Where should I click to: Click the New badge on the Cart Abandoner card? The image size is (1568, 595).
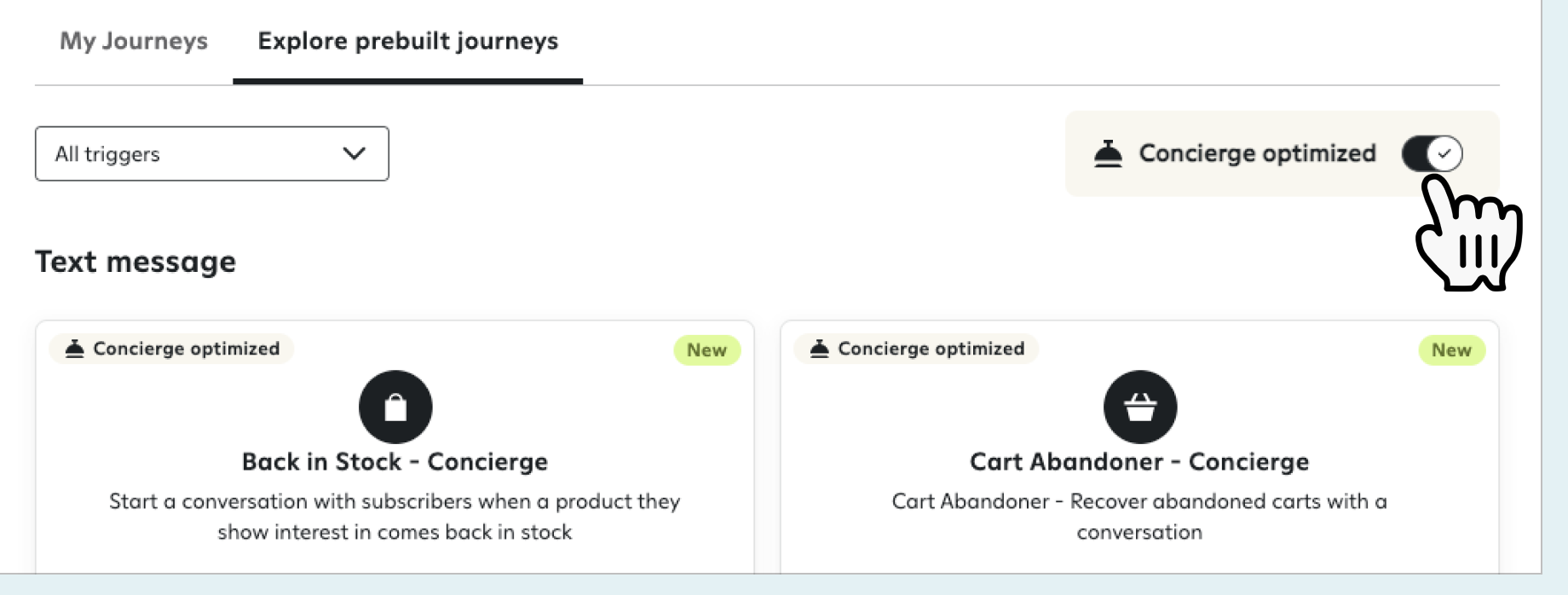1451,350
